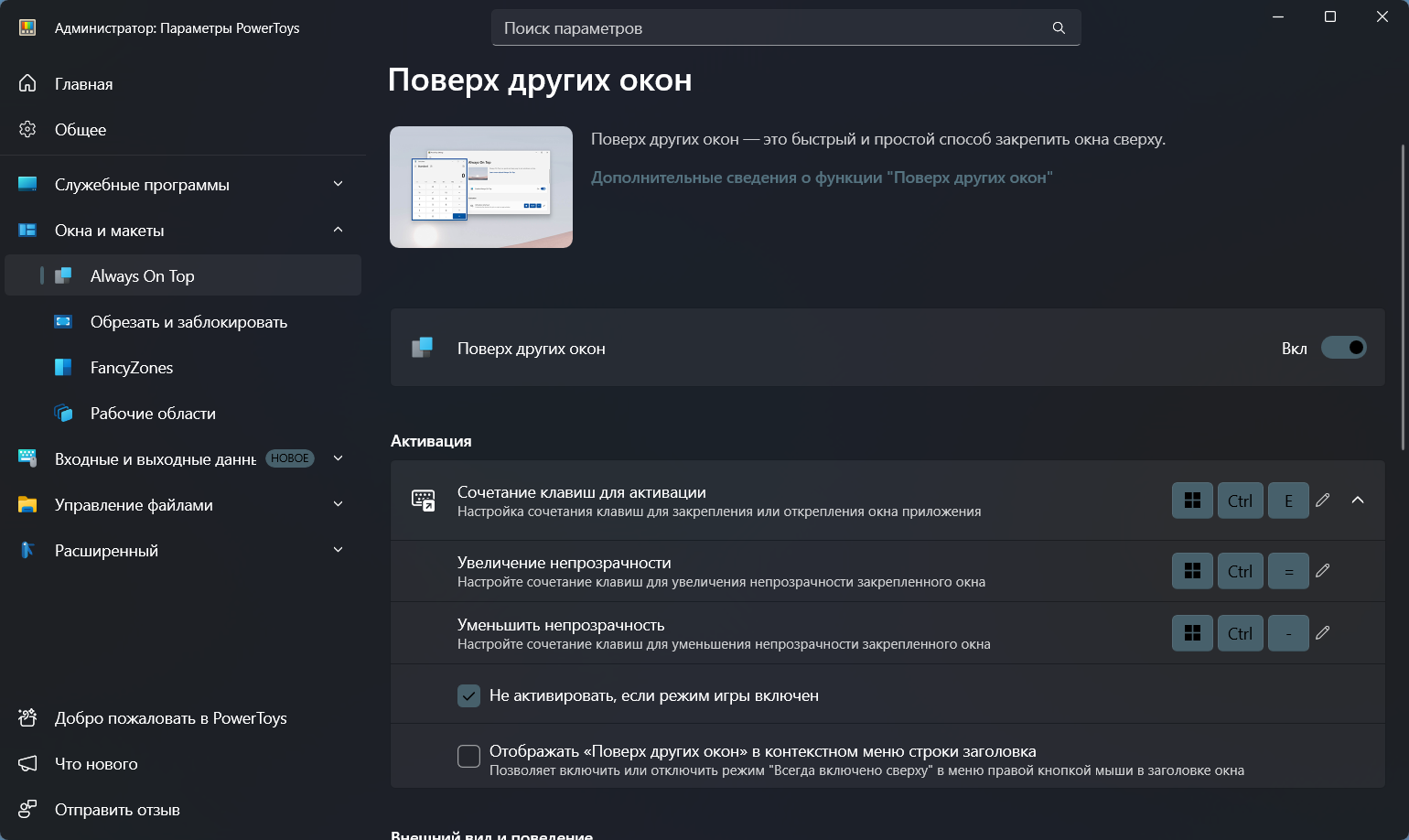Open the Что нового page

pyautogui.click(x=96, y=763)
